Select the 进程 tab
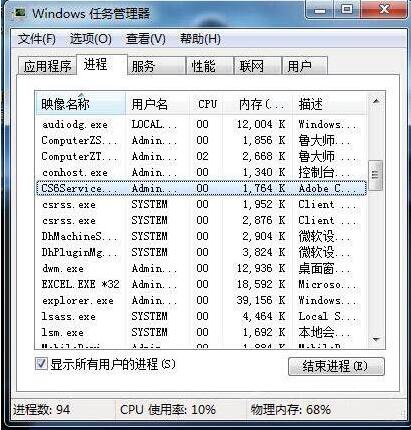This screenshot has width=411, height=430. coord(102,64)
